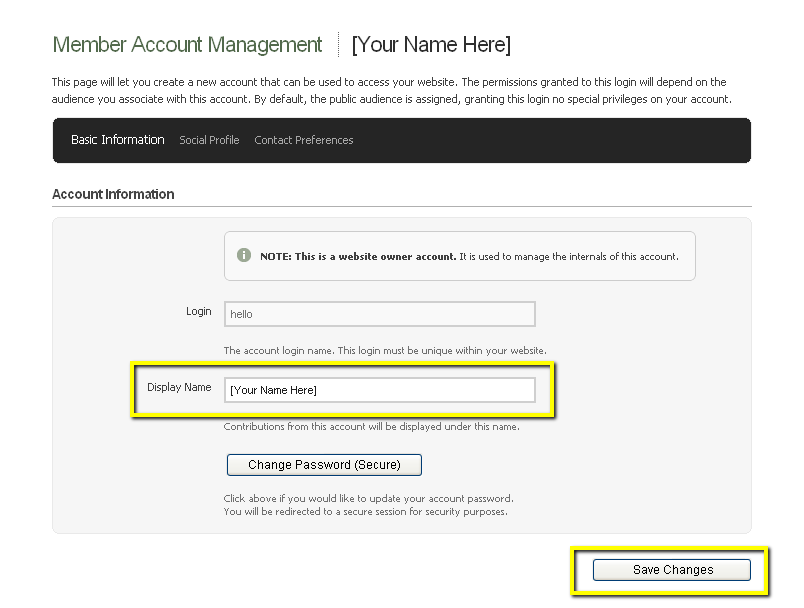
Task: Click inside the Display Name input field
Action: click(379, 390)
